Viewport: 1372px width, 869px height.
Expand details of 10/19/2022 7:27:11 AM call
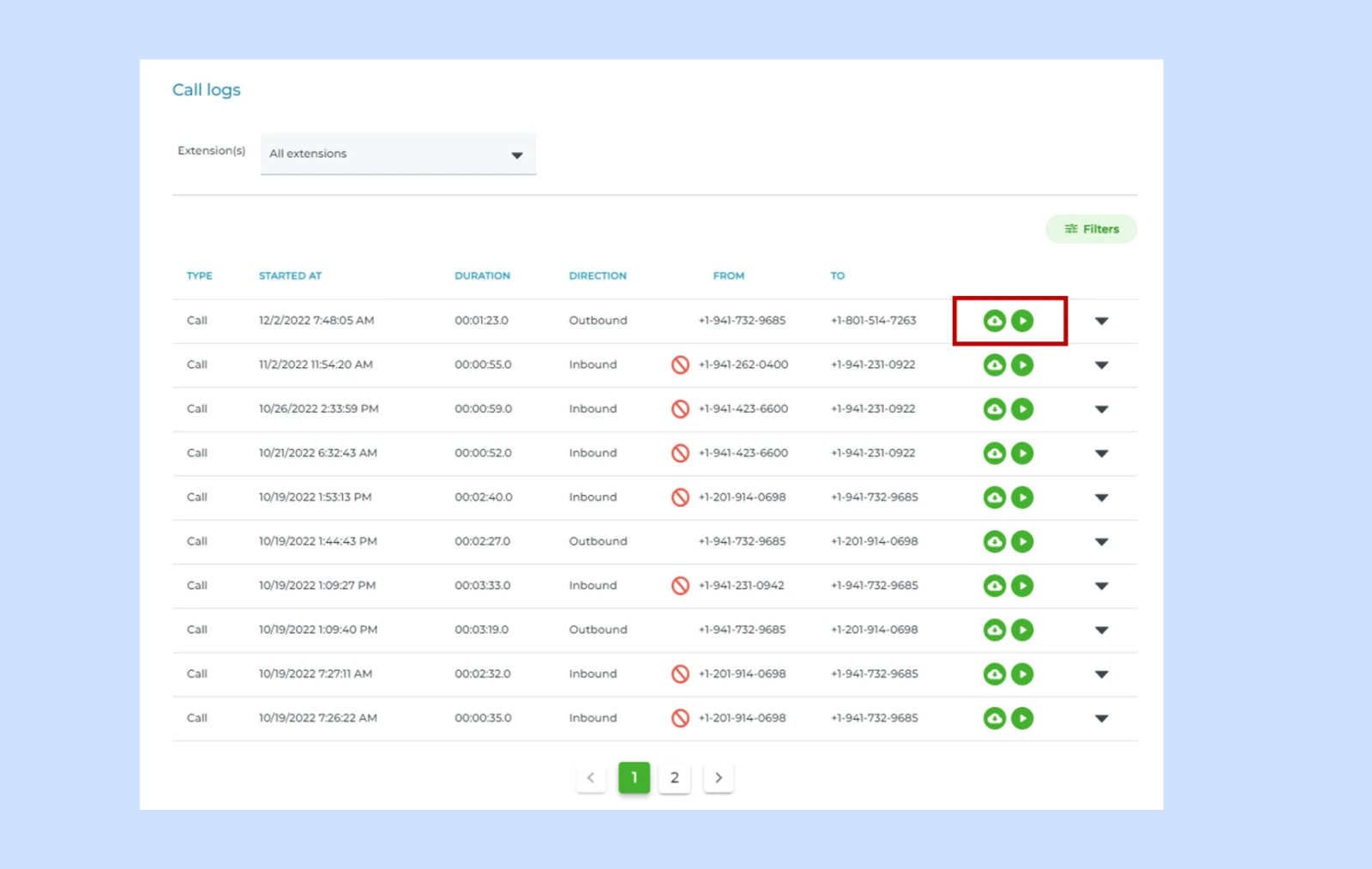(1102, 674)
